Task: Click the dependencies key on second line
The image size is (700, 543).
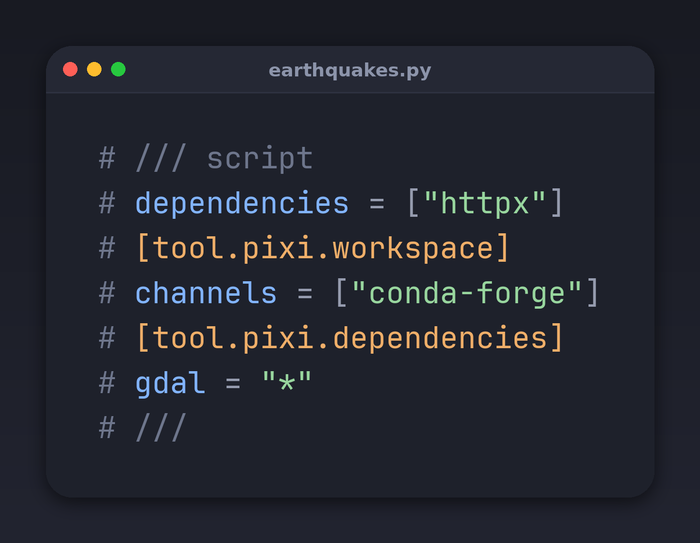Action: point(242,204)
